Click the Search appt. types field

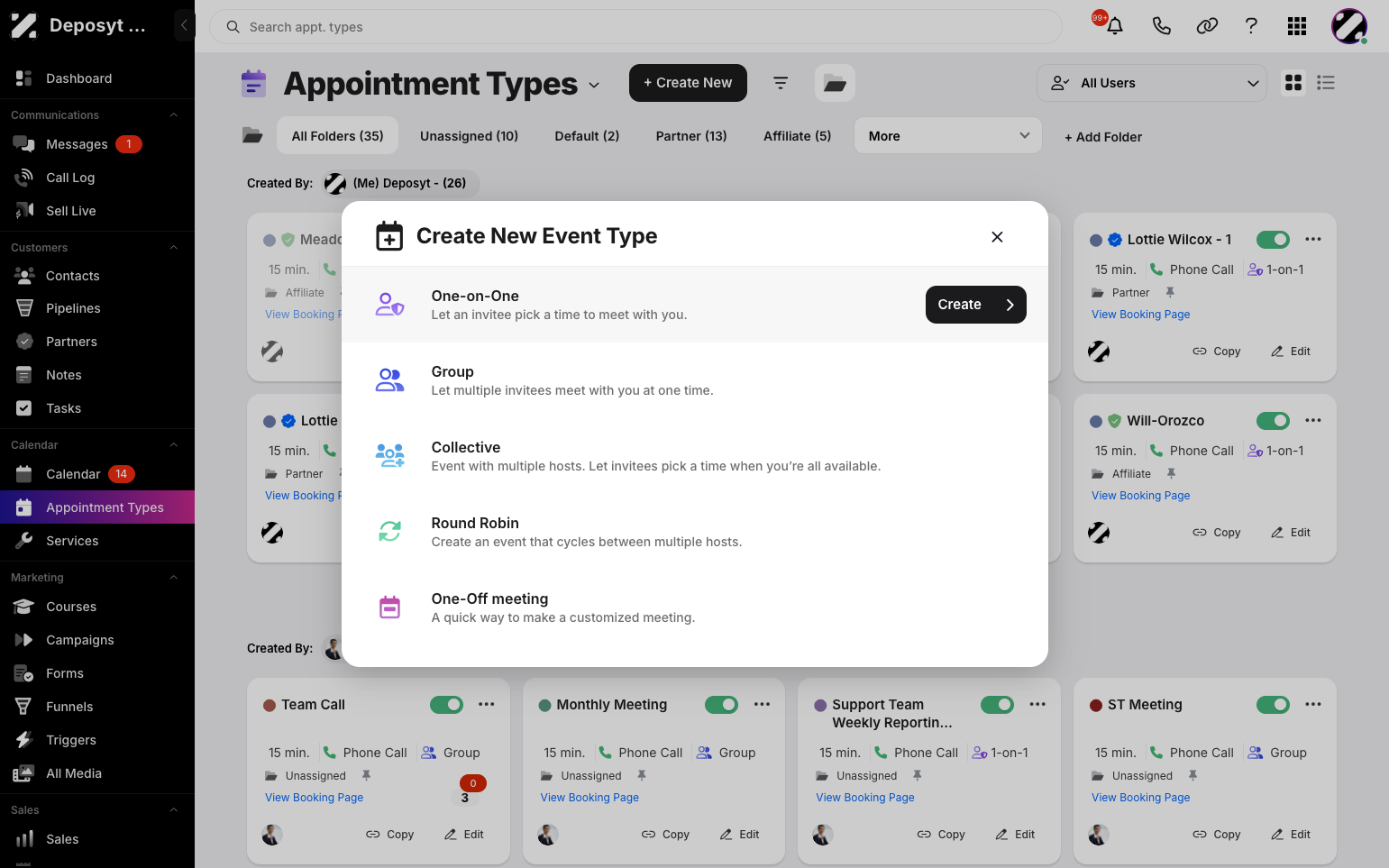pyautogui.click(x=635, y=27)
